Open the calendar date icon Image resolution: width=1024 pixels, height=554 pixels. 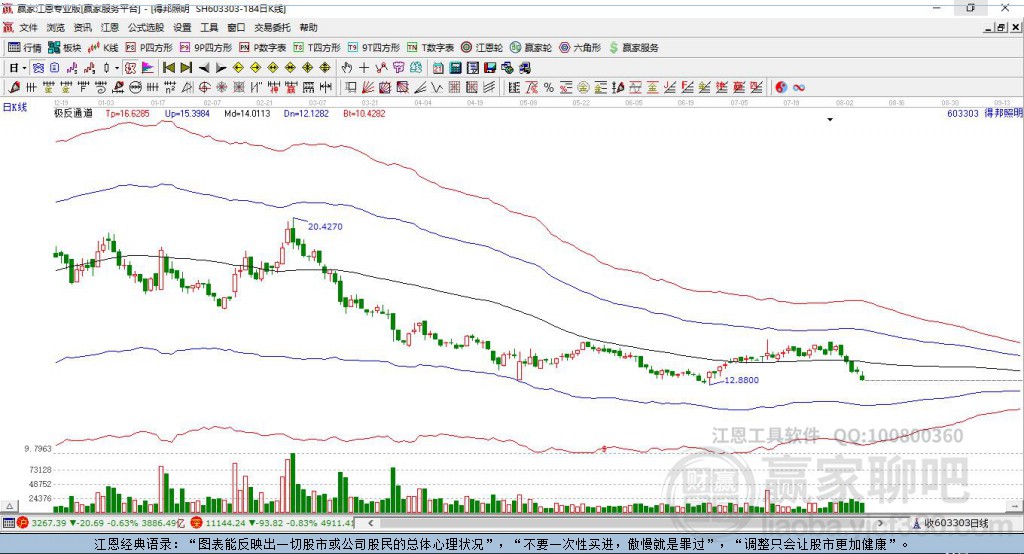pyautogui.click(x=438, y=68)
